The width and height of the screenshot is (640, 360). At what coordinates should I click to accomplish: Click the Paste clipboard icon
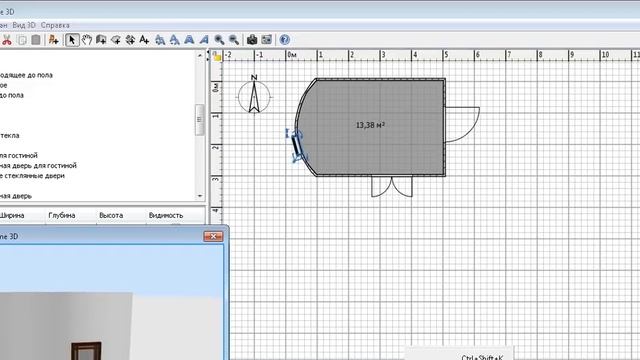(36, 40)
